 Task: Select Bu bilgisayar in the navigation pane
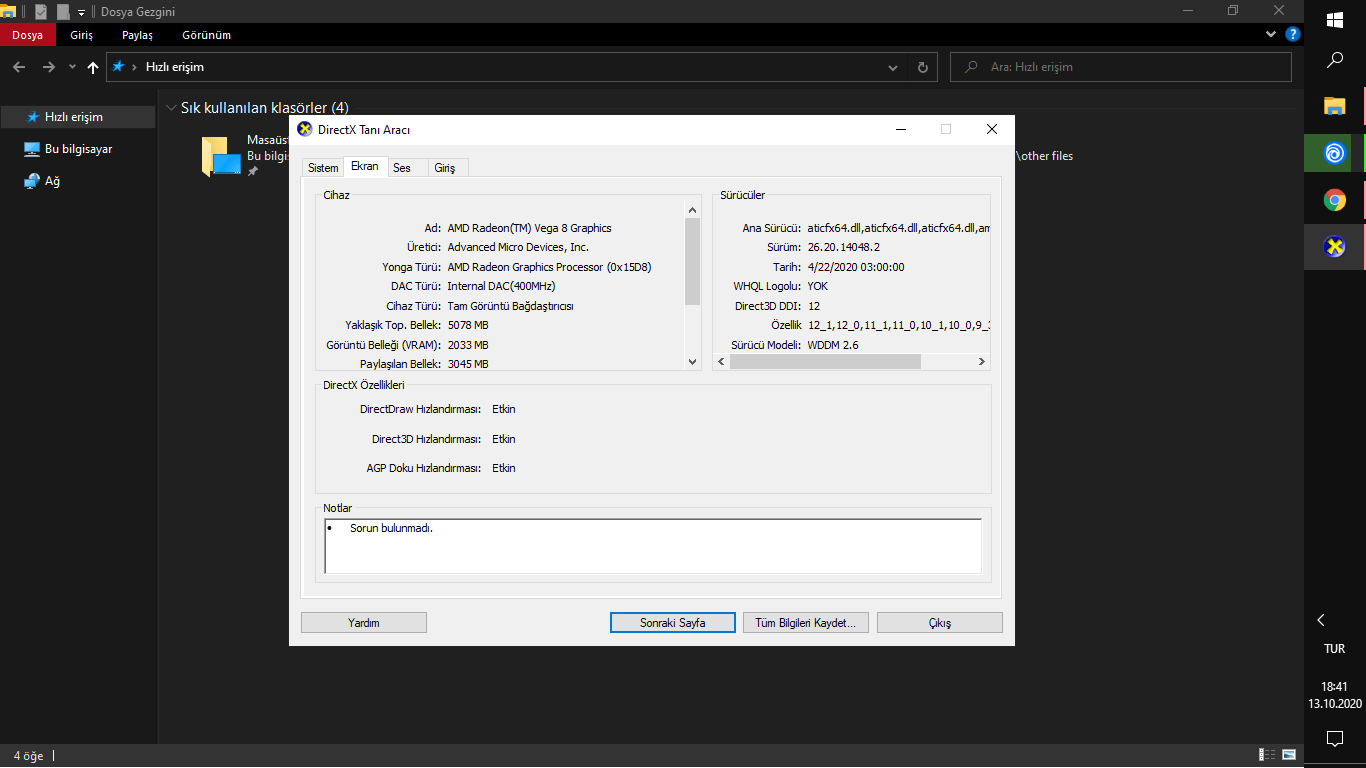point(78,149)
